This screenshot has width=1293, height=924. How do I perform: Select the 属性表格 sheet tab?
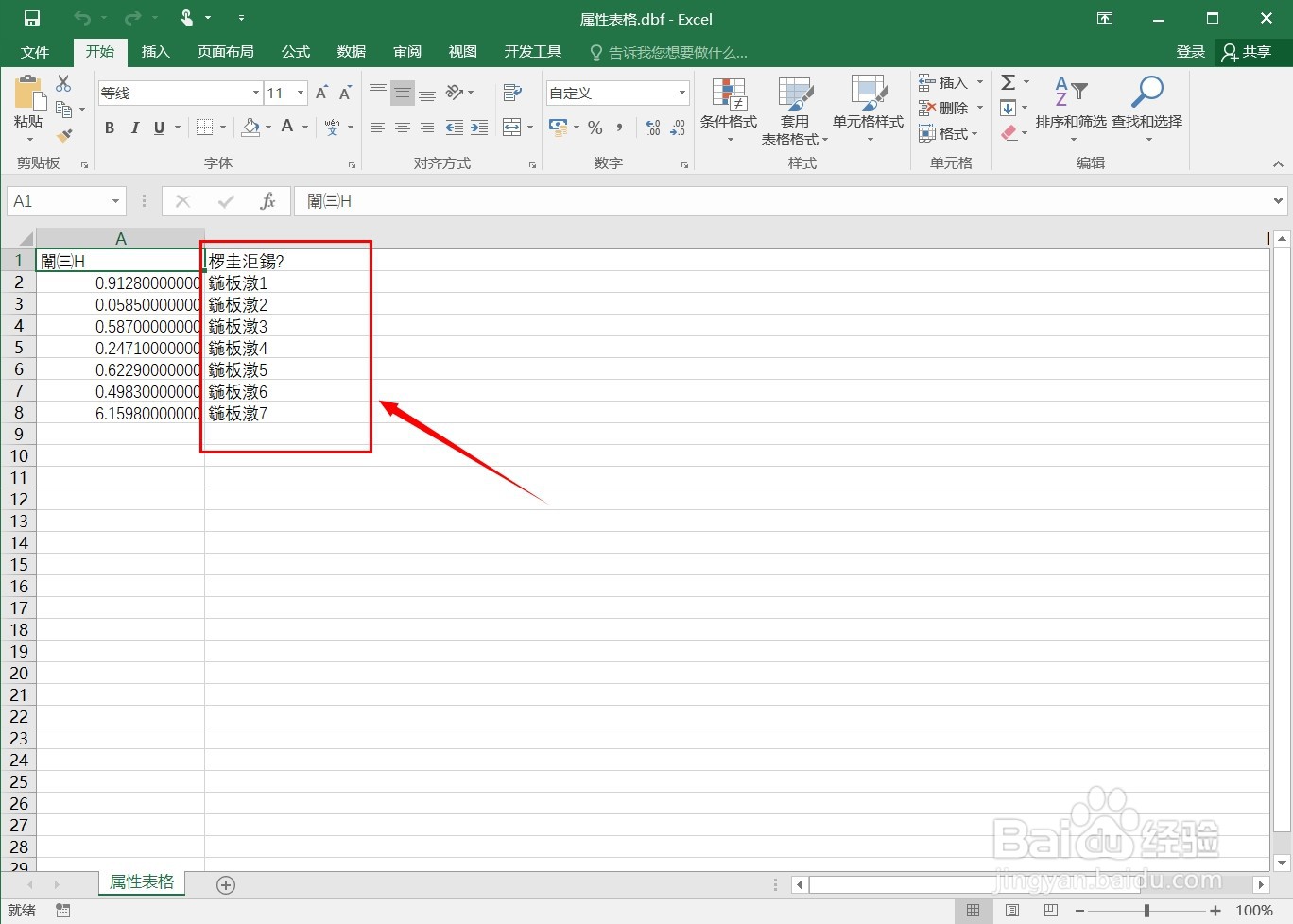pos(142,882)
